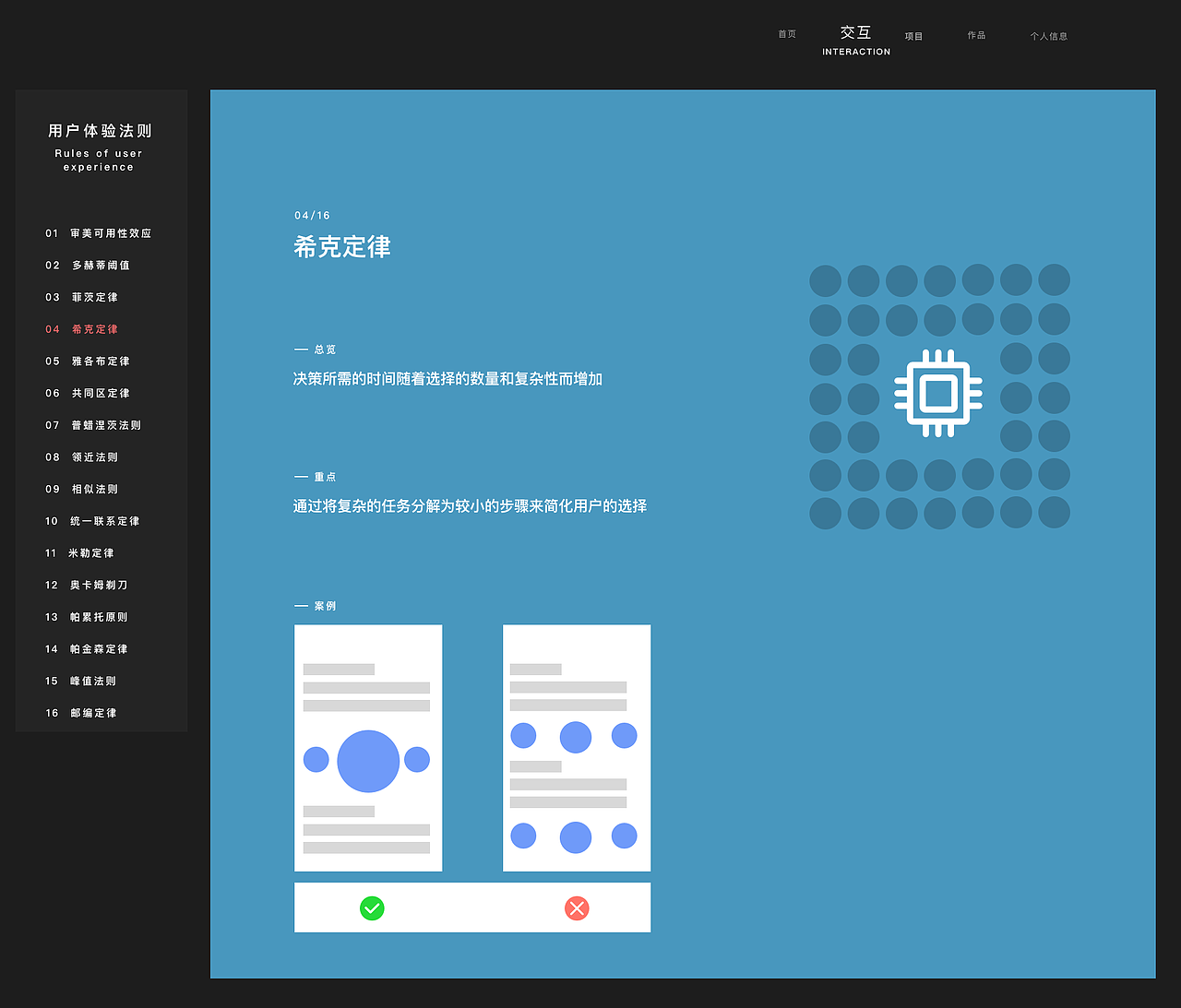Click the processor chip icon
This screenshot has height=1008, width=1181.
tap(938, 394)
